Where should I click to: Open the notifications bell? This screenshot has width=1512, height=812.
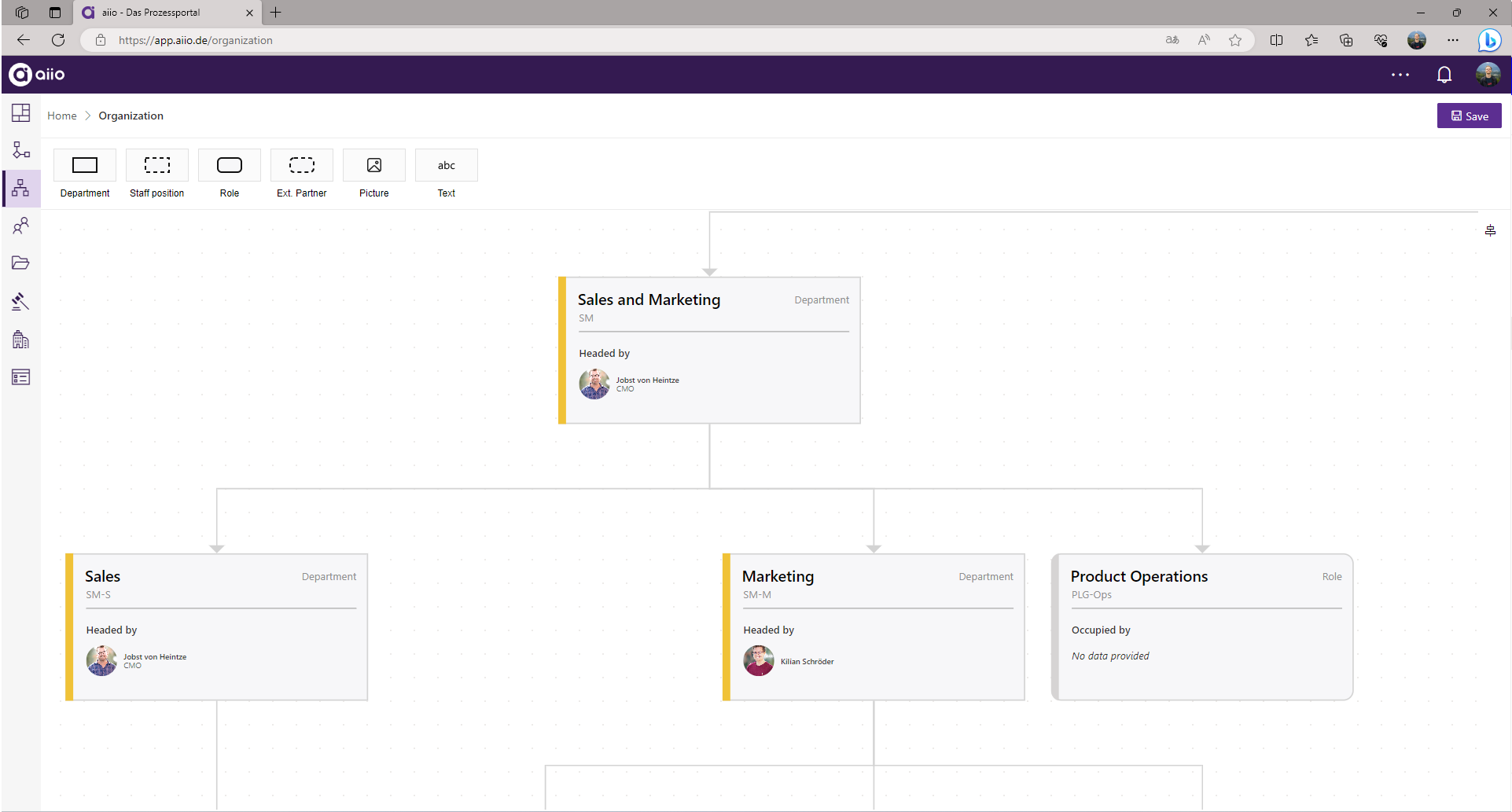pyautogui.click(x=1444, y=74)
